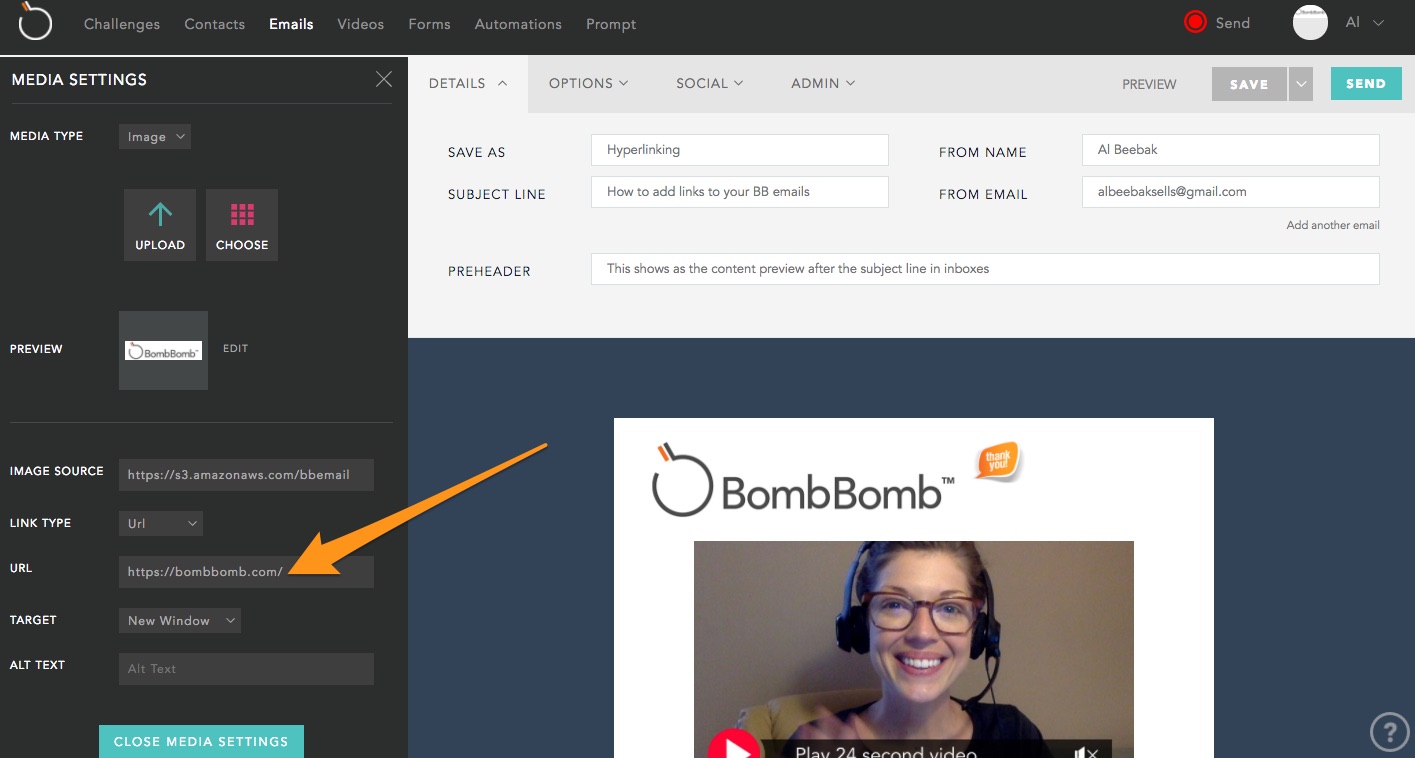Collapse the Details section

467,83
